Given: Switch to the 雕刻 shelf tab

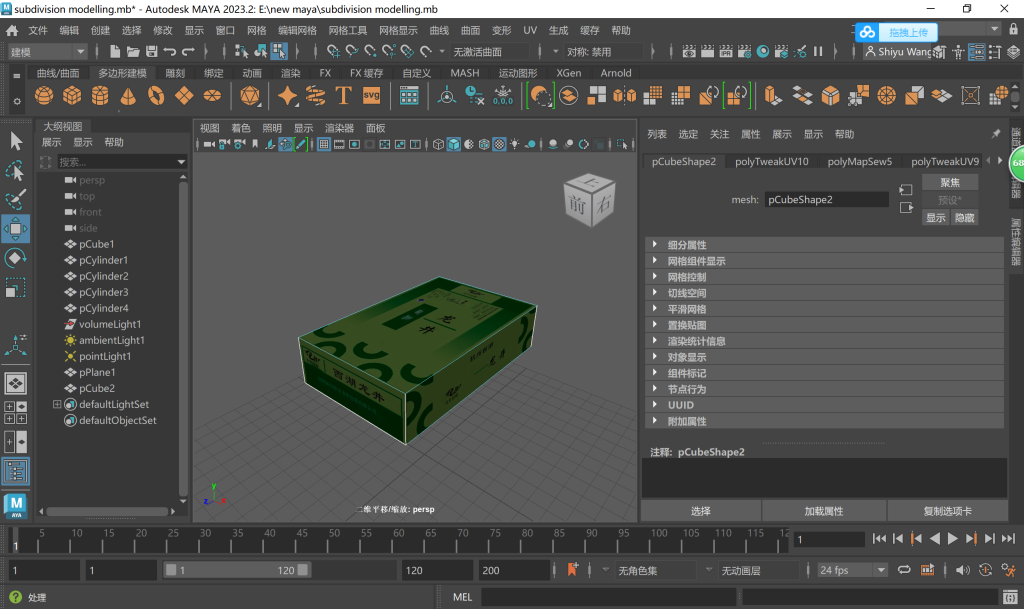Looking at the screenshot, I should point(175,73).
